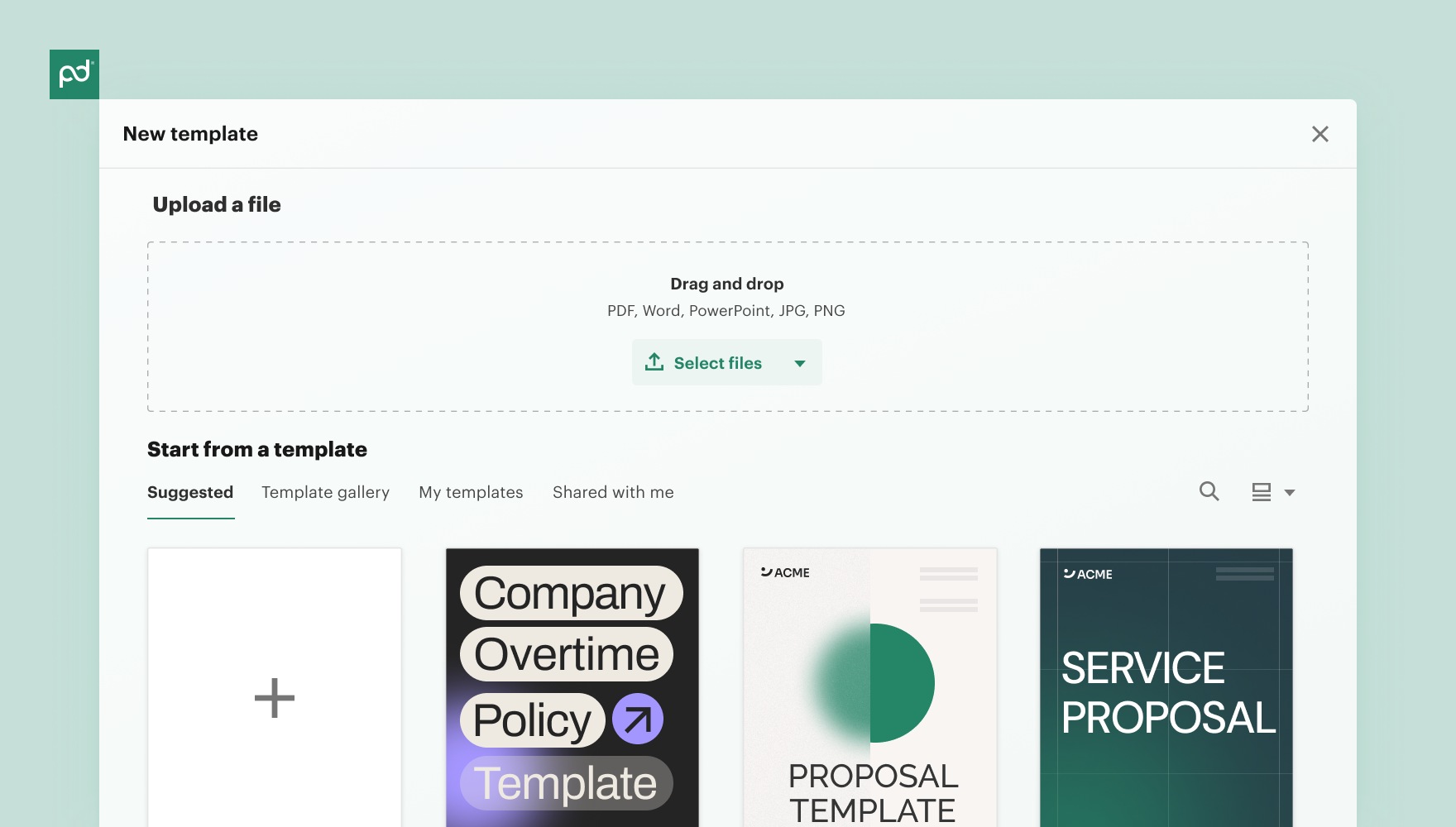Viewport: 1456px width, 827px height.
Task: Close the New template dialog
Action: tap(1319, 134)
